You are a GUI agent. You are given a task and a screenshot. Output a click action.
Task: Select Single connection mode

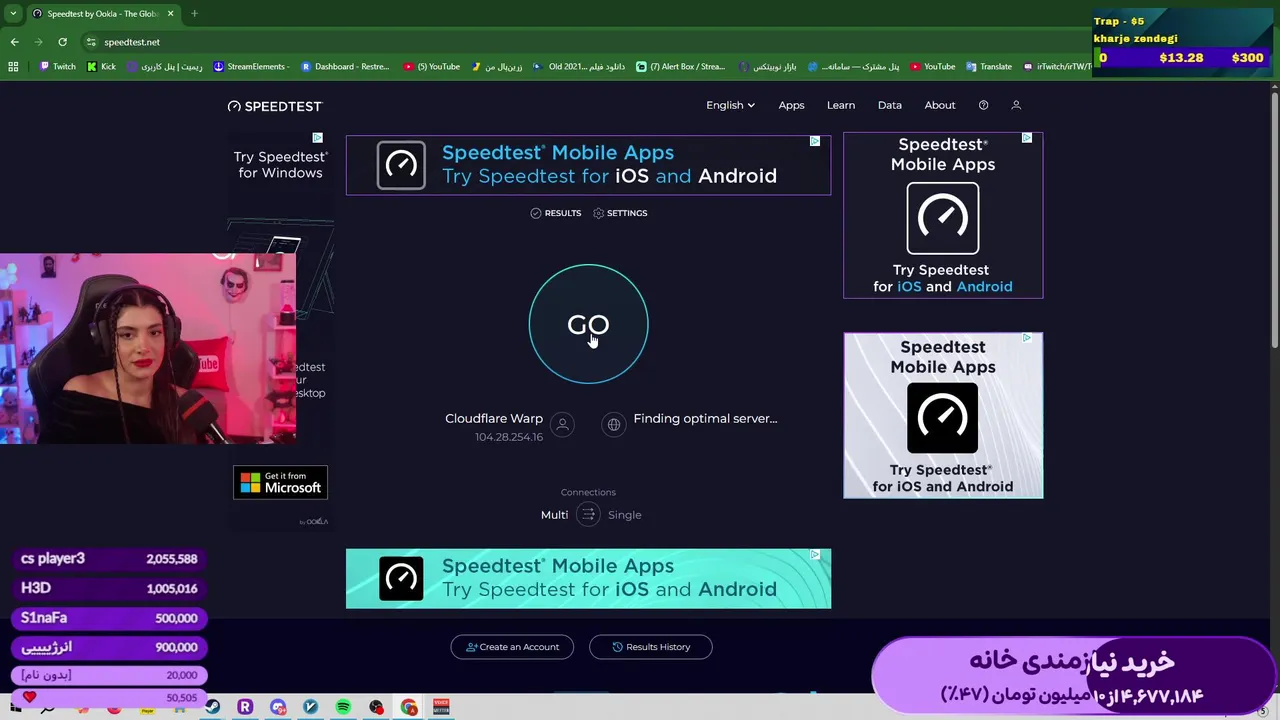coord(625,515)
